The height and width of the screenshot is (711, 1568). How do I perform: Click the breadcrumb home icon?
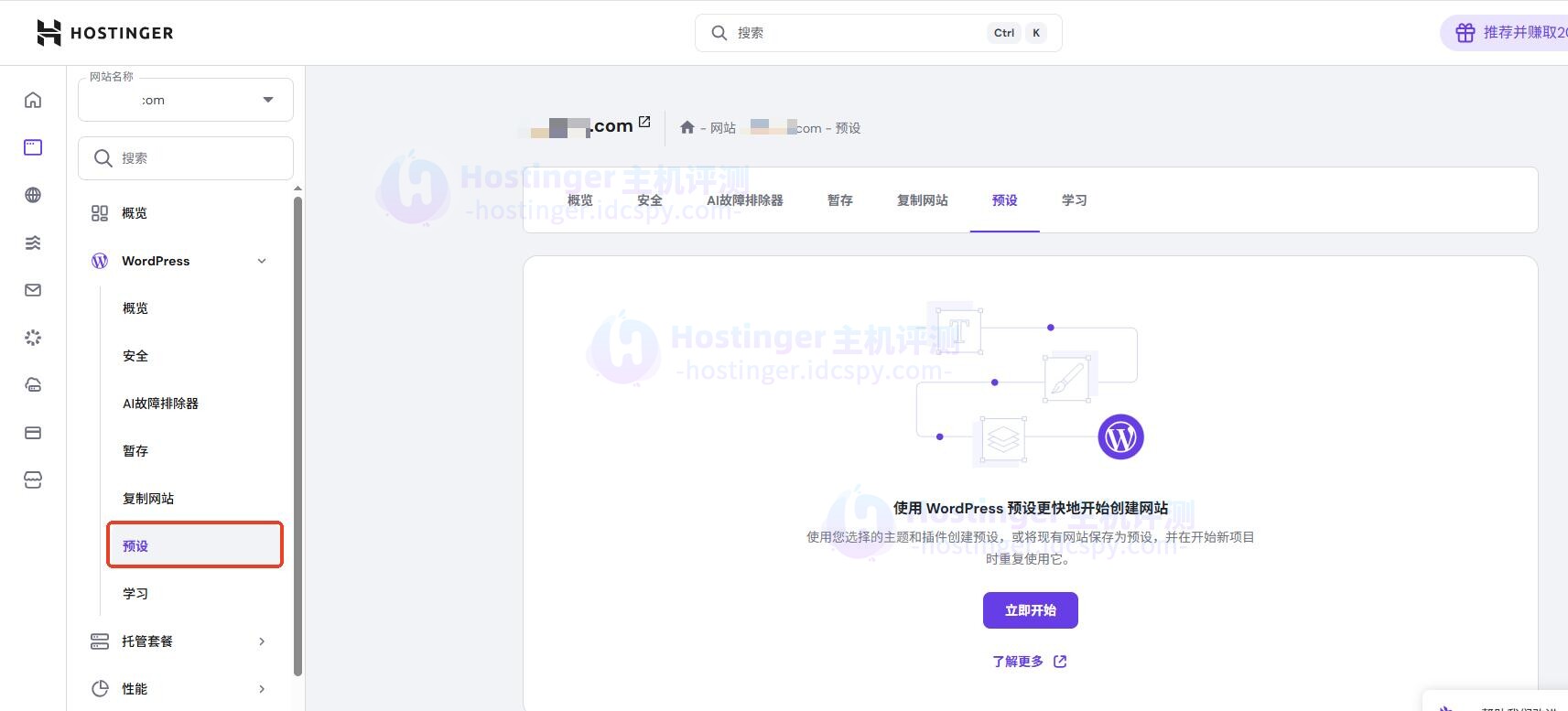tap(687, 127)
